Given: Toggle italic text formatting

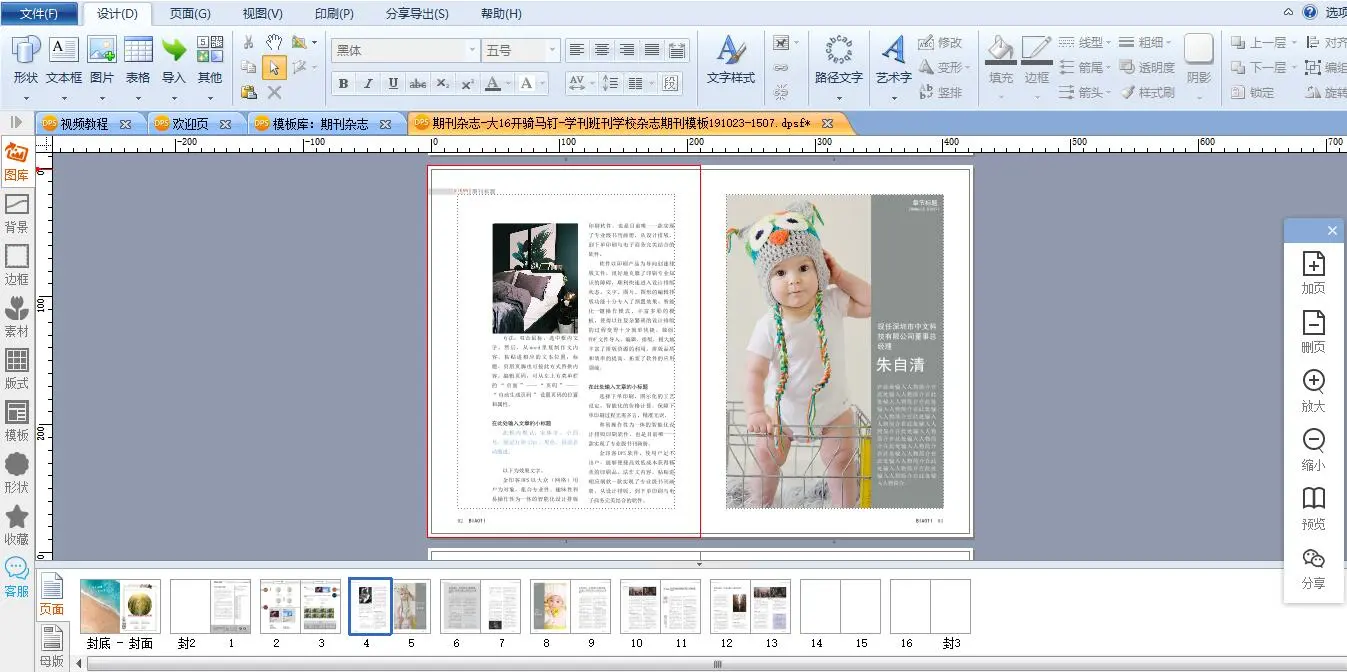Looking at the screenshot, I should coord(368,84).
